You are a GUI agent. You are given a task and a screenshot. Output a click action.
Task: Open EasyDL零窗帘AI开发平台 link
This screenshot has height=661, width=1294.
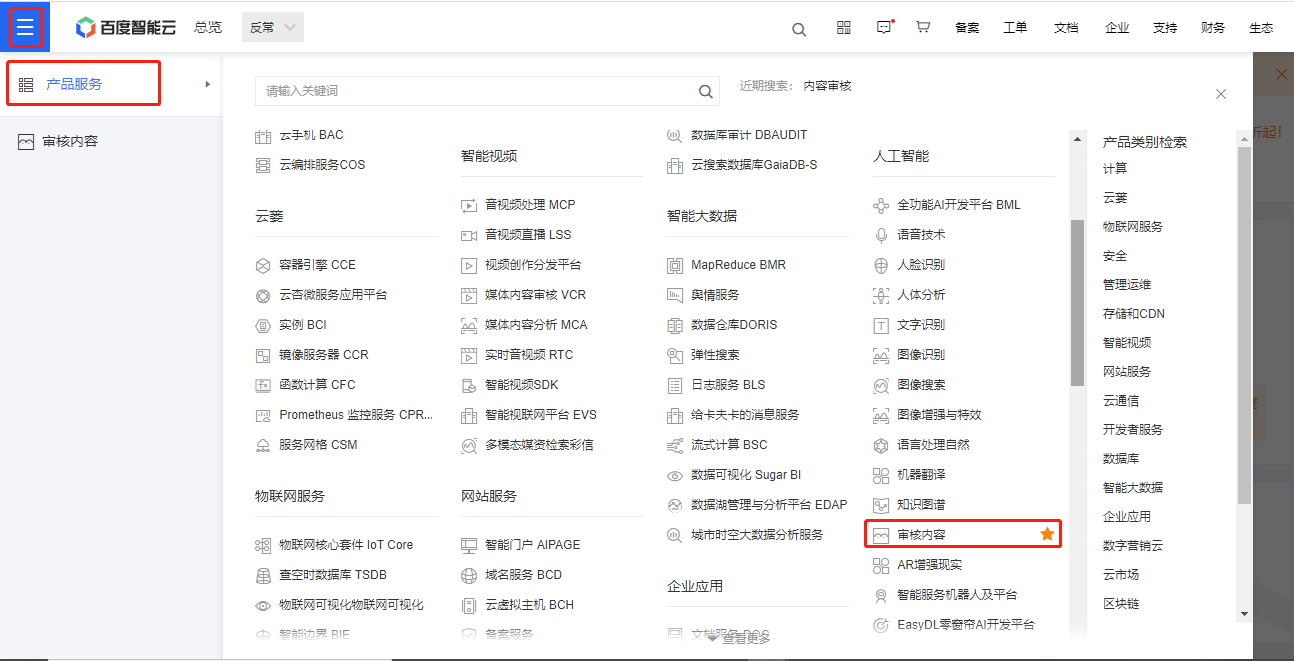click(x=966, y=625)
